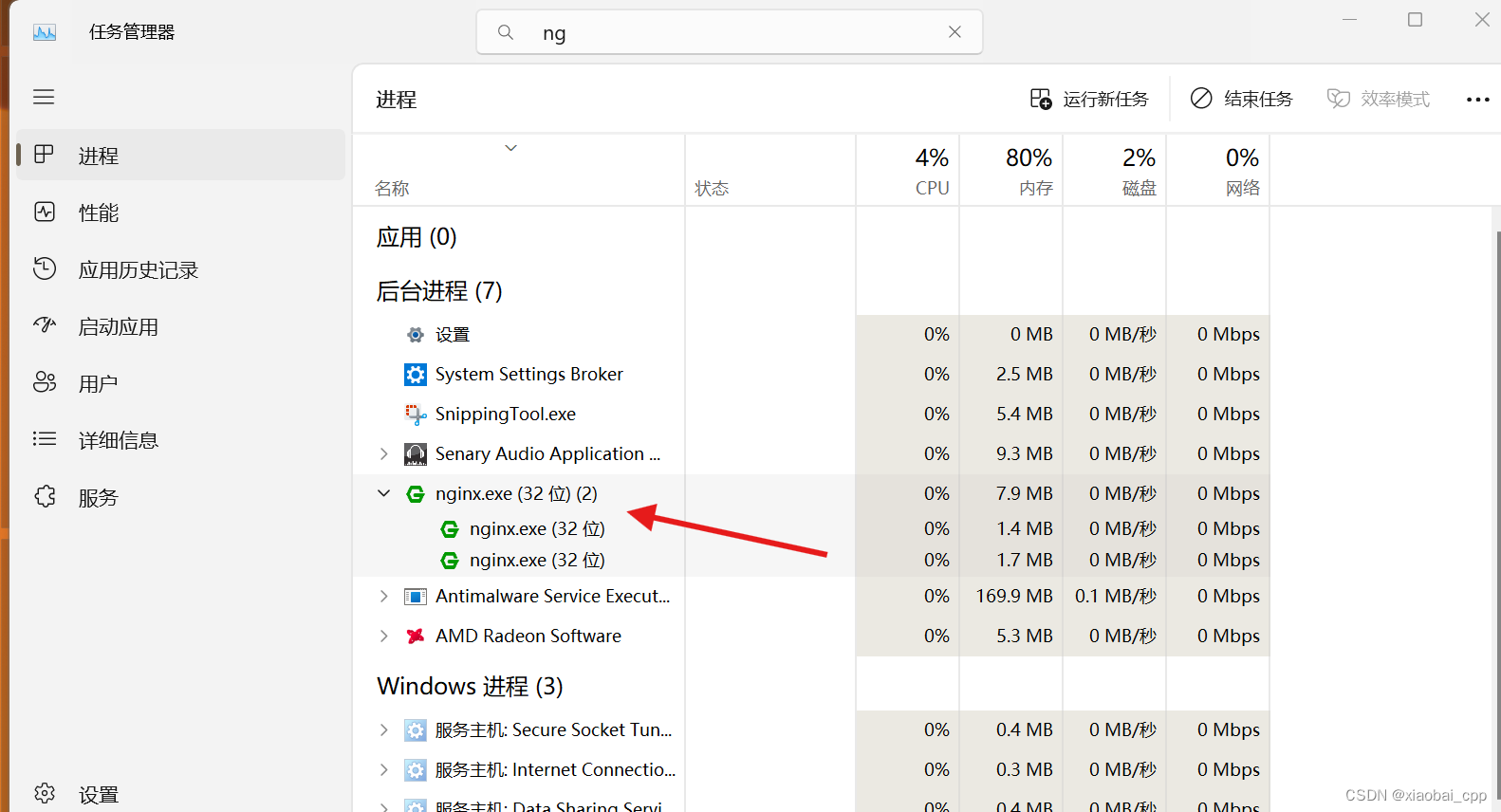This screenshot has width=1501, height=812.
Task: Click the sort chevron above the 名称 column
Action: click(x=510, y=148)
